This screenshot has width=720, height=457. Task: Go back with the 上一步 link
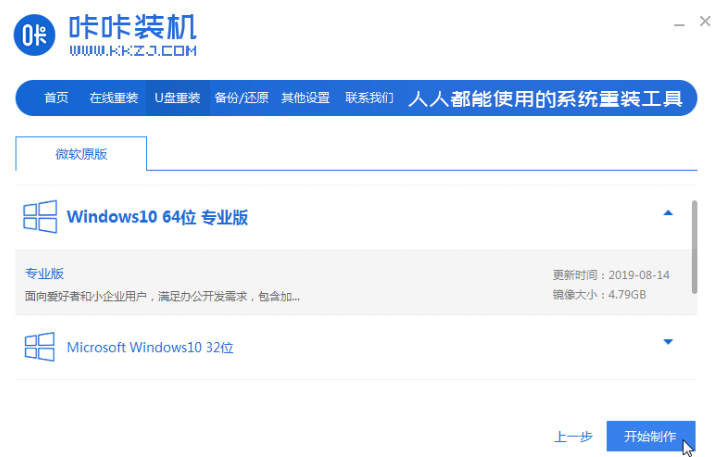pyautogui.click(x=574, y=436)
